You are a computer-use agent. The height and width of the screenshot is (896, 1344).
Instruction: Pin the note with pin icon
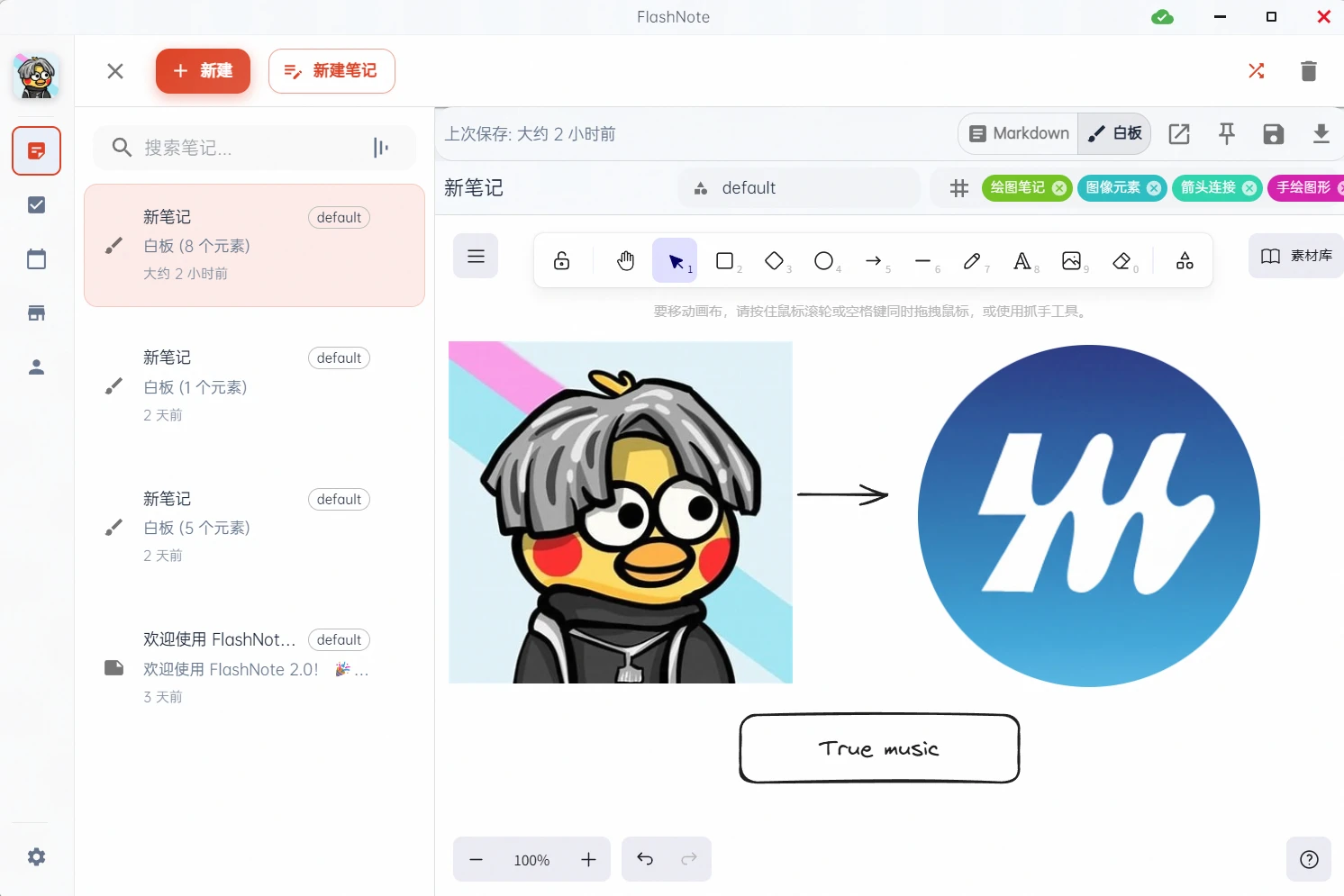1227,134
